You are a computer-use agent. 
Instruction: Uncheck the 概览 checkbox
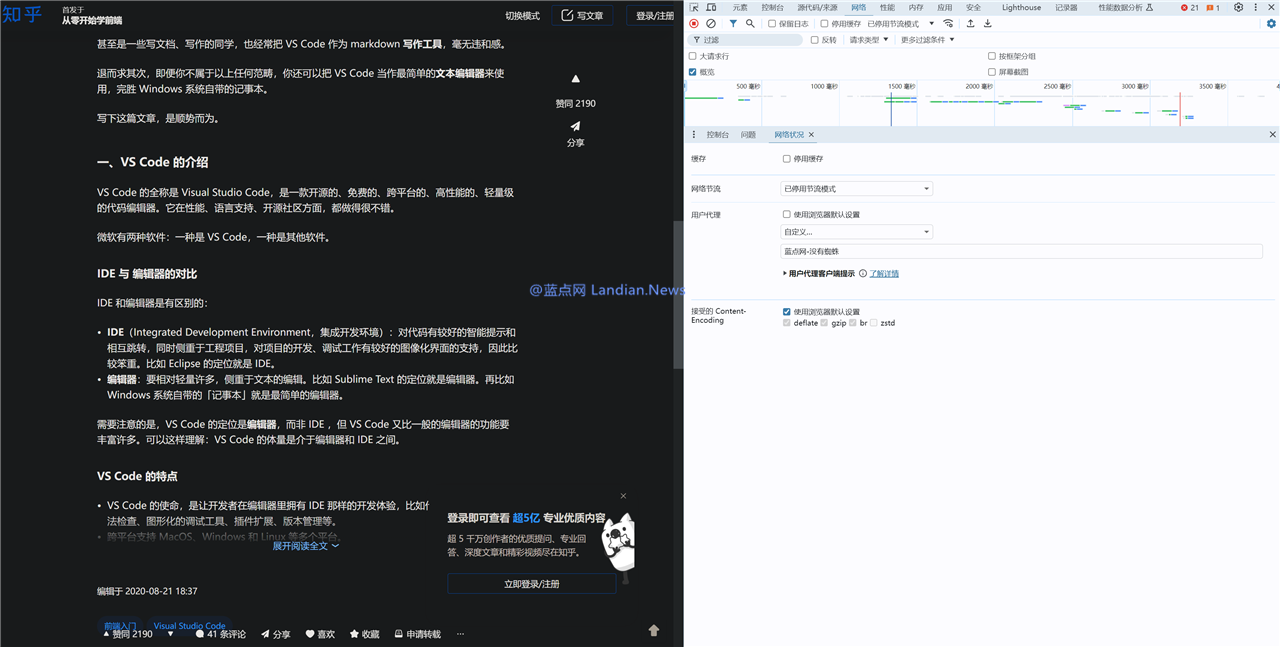693,72
